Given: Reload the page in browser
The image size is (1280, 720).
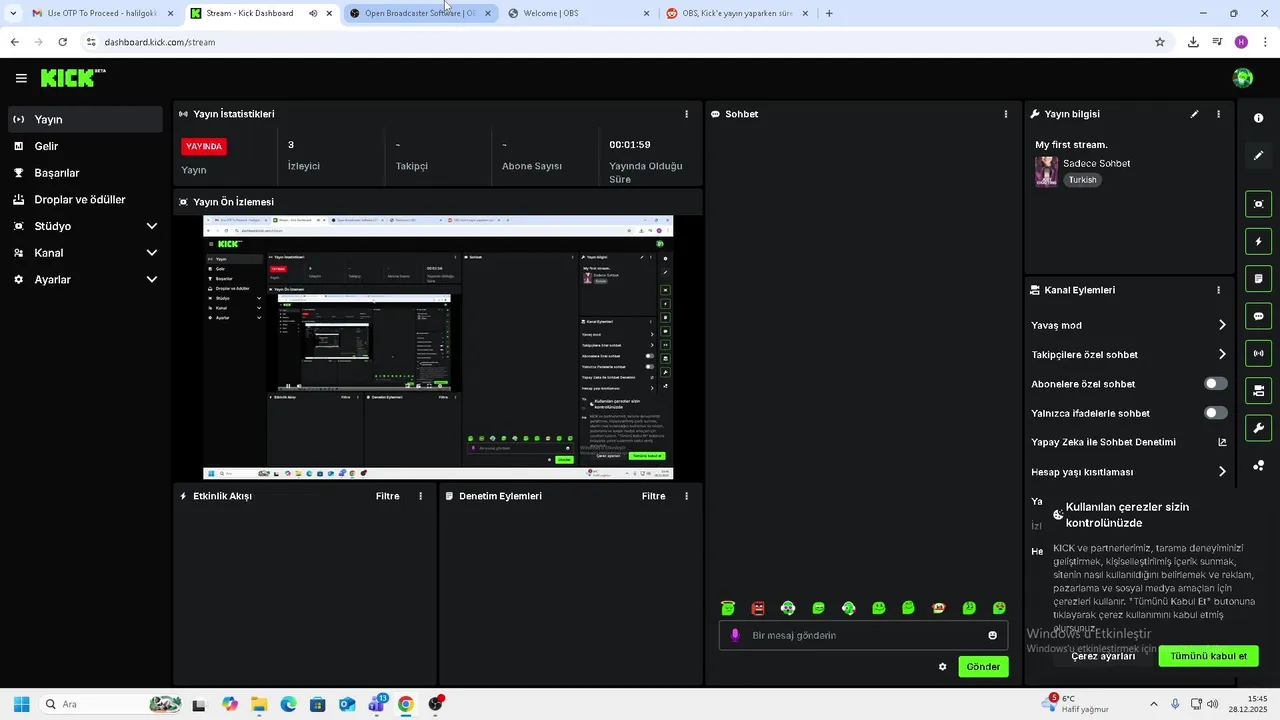Looking at the screenshot, I should [x=62, y=42].
